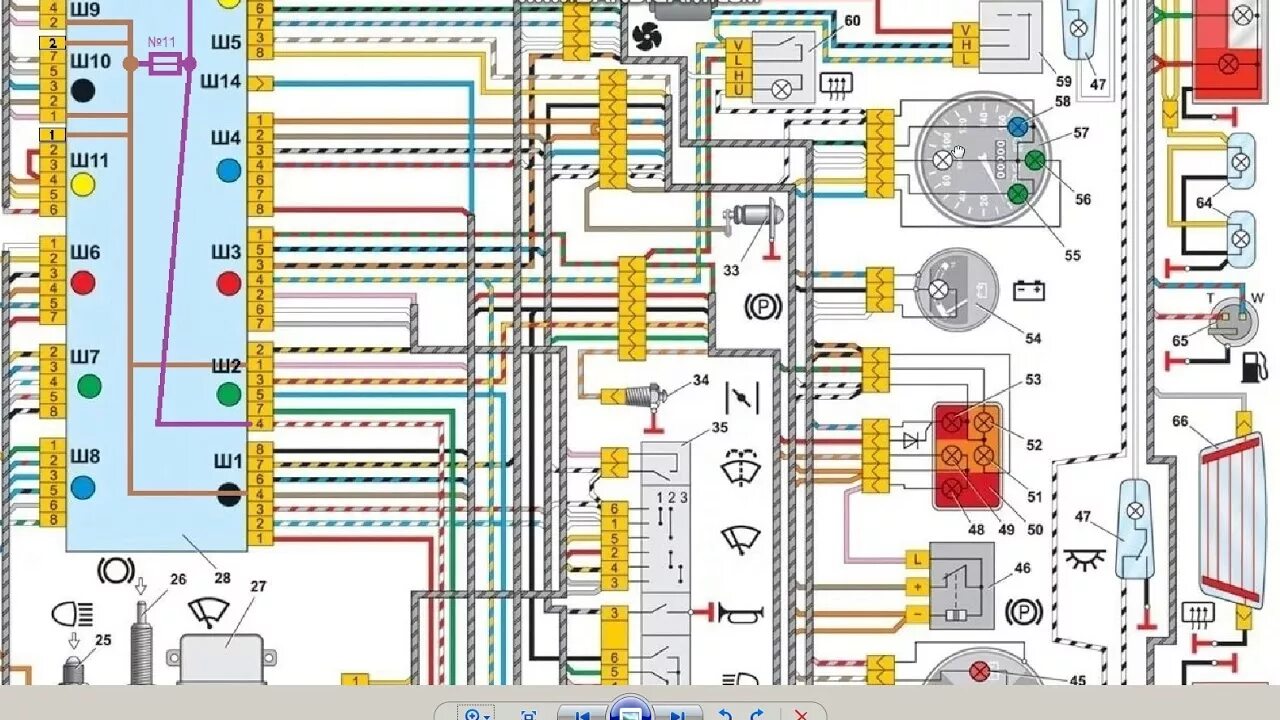Click connector label Ш5
Image resolution: width=1280 pixels, height=720 pixels.
226,42
